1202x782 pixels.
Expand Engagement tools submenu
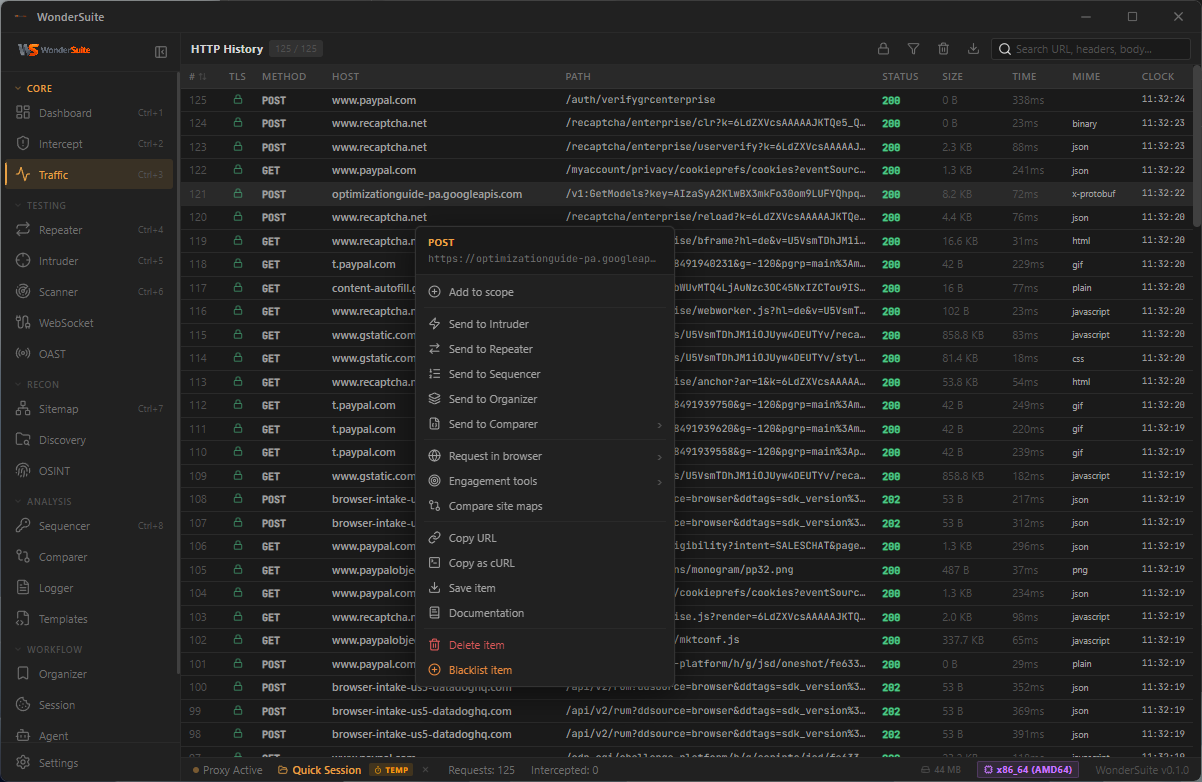pos(545,481)
